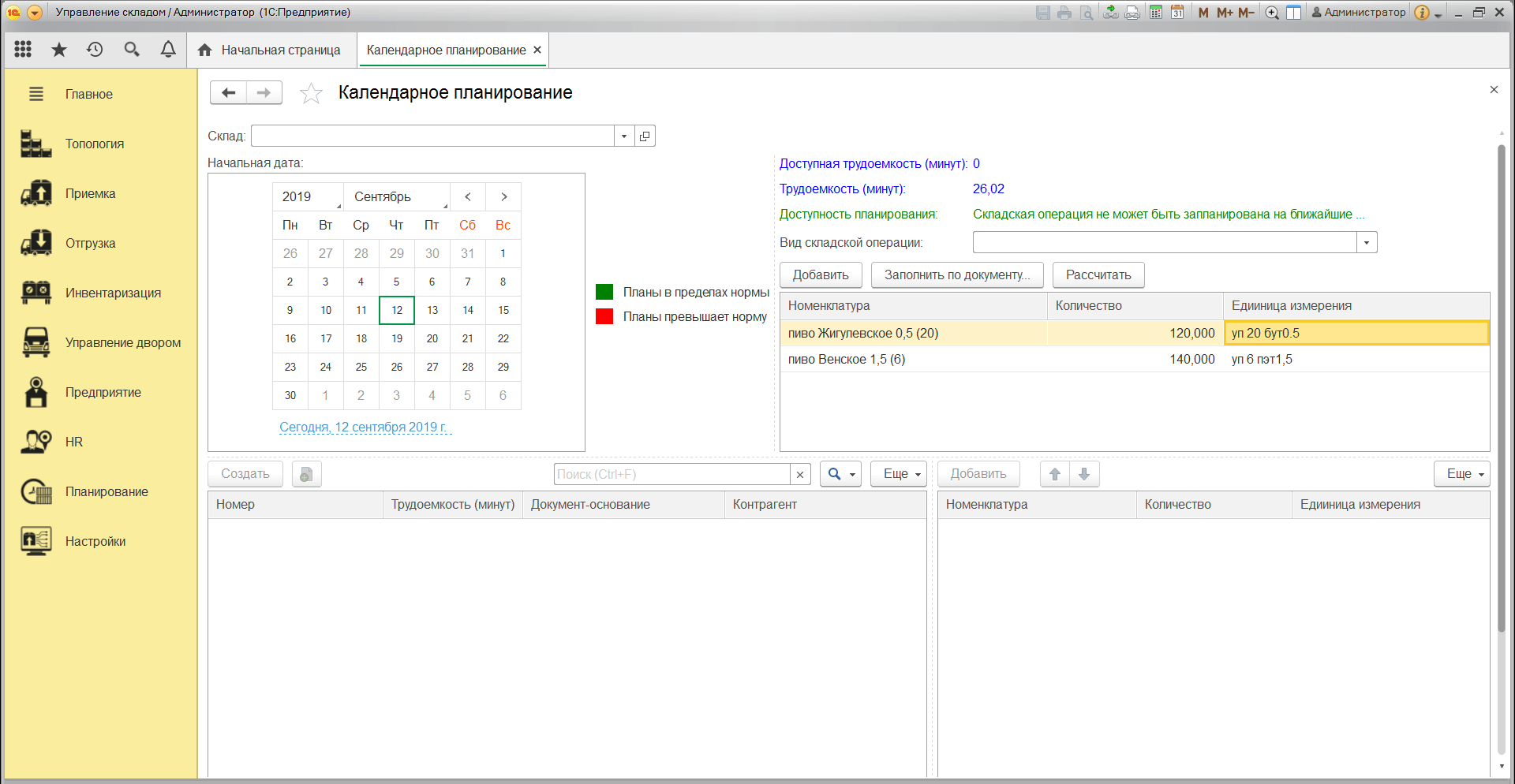Viewport: 1515px width, 784px height.
Task: Open favorites star in top toolbar
Action: pyautogui.click(x=59, y=50)
